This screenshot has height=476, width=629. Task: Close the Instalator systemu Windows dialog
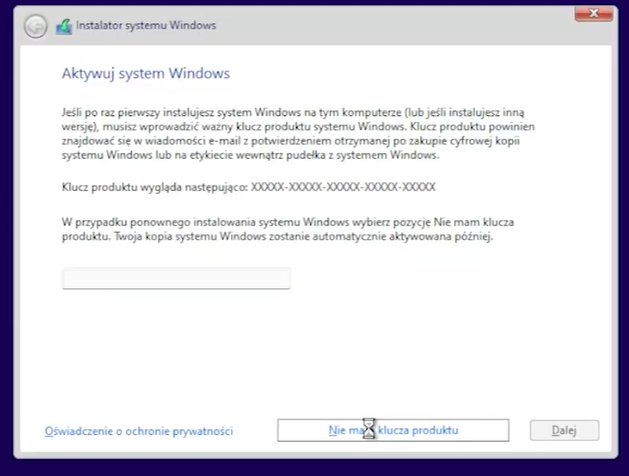594,14
